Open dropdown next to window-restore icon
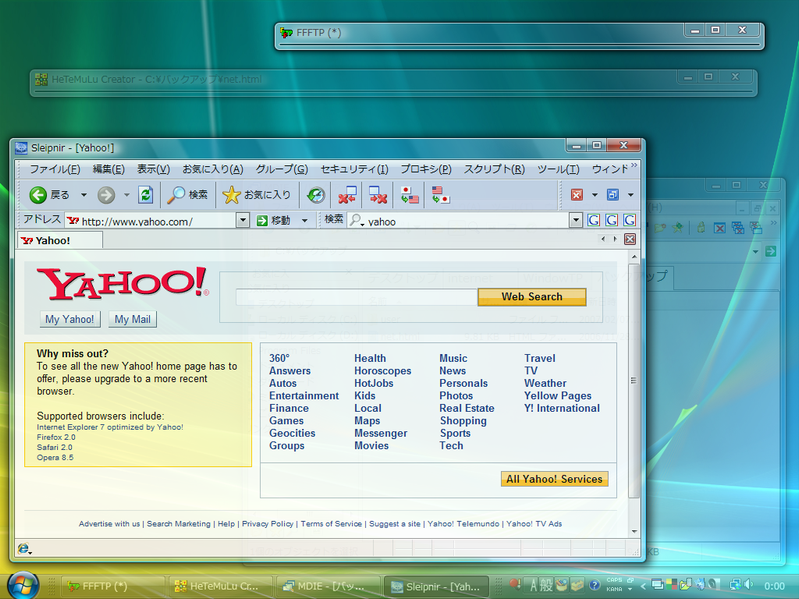 point(630,195)
